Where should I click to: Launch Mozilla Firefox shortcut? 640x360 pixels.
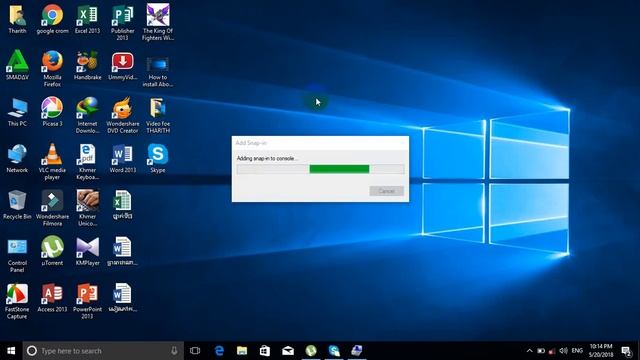coord(52,69)
